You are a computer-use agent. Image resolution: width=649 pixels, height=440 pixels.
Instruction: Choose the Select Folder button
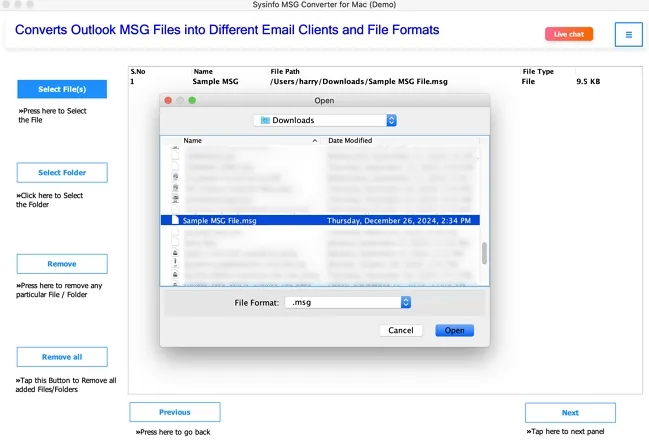pos(62,173)
